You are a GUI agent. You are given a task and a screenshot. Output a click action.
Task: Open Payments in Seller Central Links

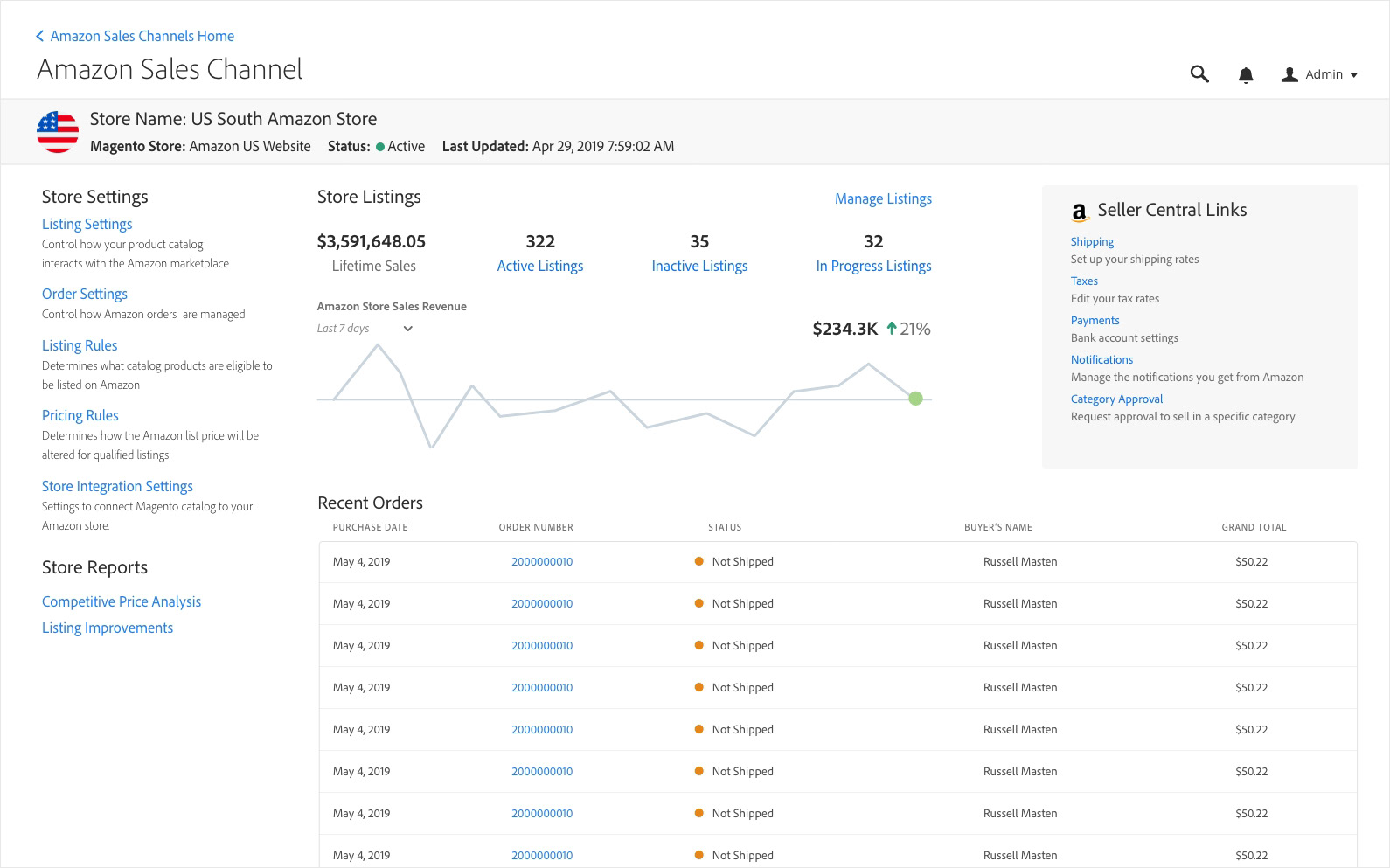(x=1095, y=321)
